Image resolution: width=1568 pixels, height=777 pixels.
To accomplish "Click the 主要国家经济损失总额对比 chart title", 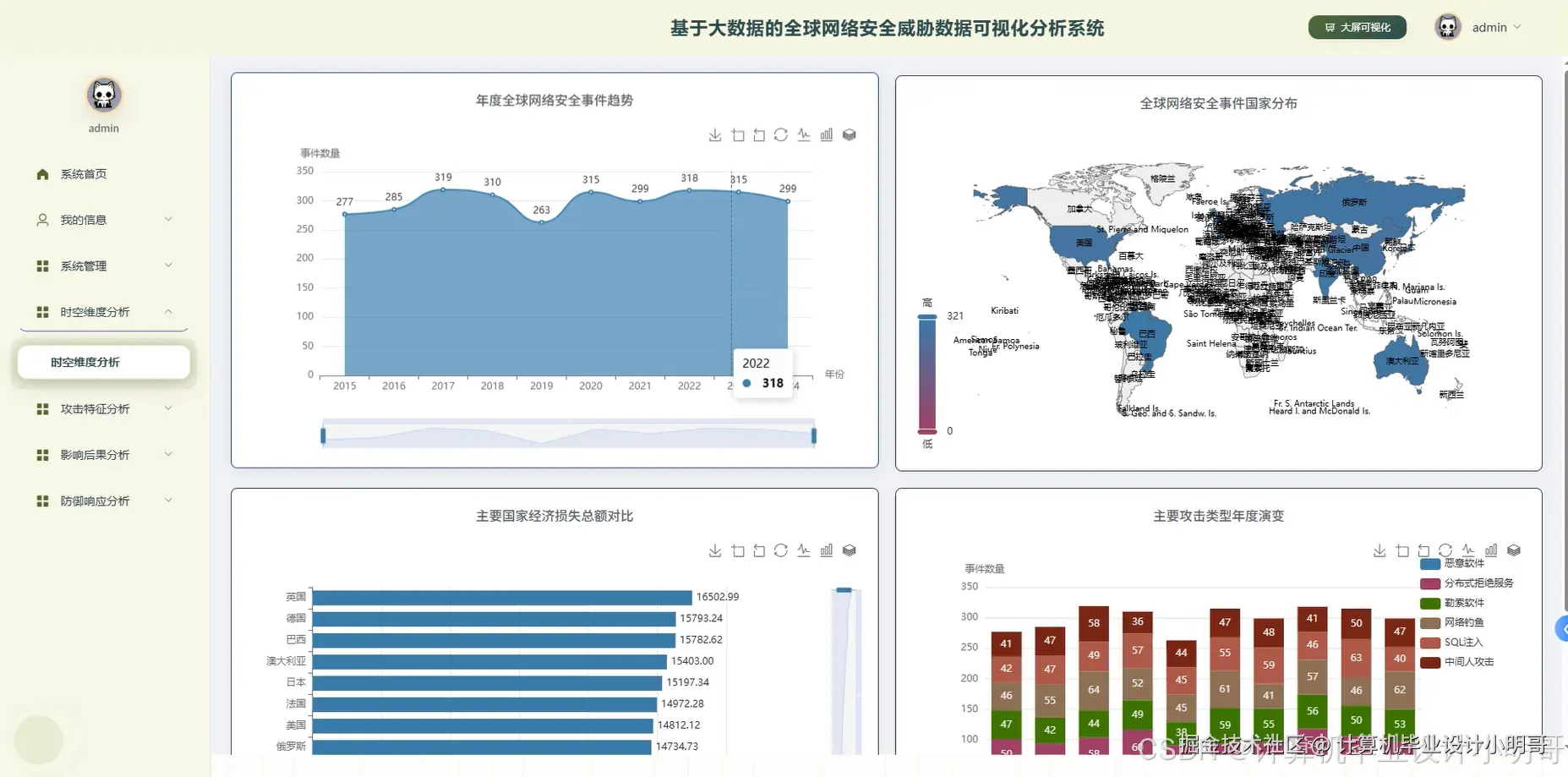I will (x=555, y=516).
